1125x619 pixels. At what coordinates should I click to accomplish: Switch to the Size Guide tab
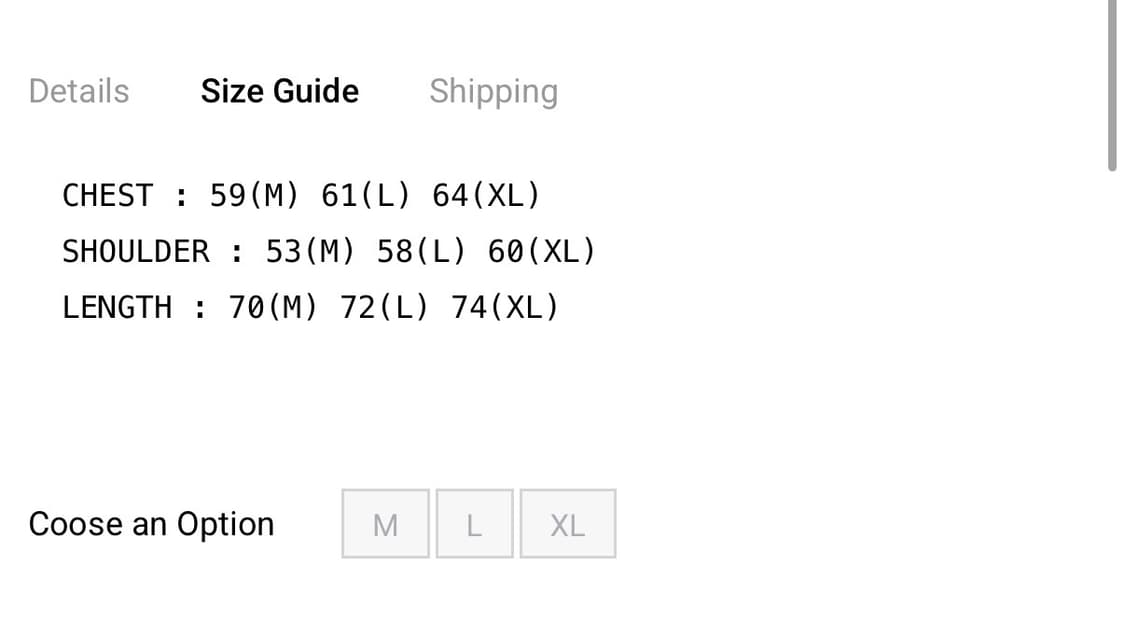pyautogui.click(x=279, y=91)
